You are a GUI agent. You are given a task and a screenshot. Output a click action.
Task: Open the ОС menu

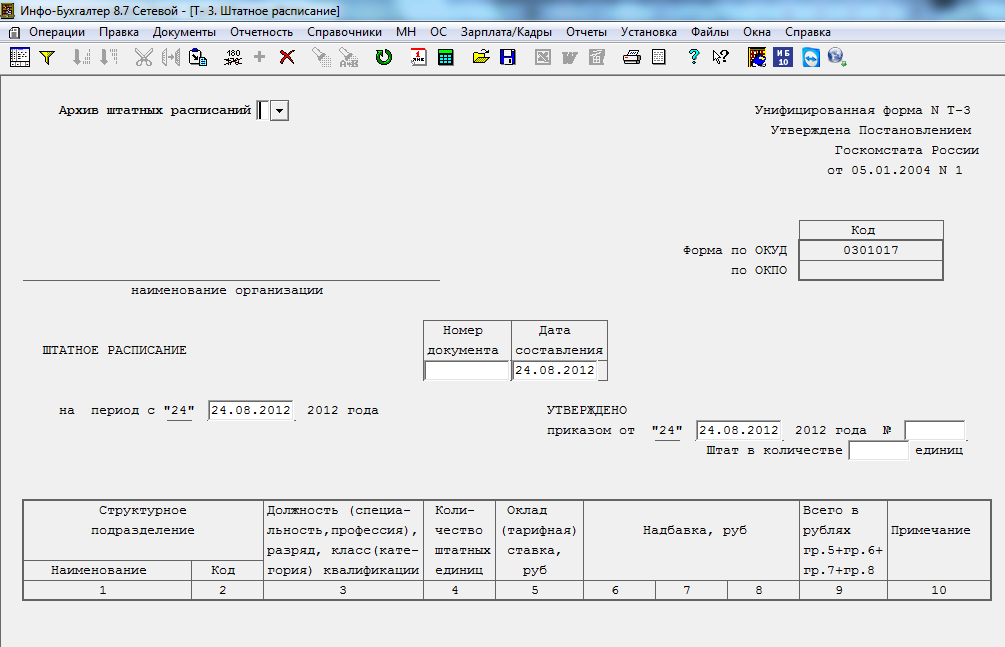pyautogui.click(x=438, y=32)
